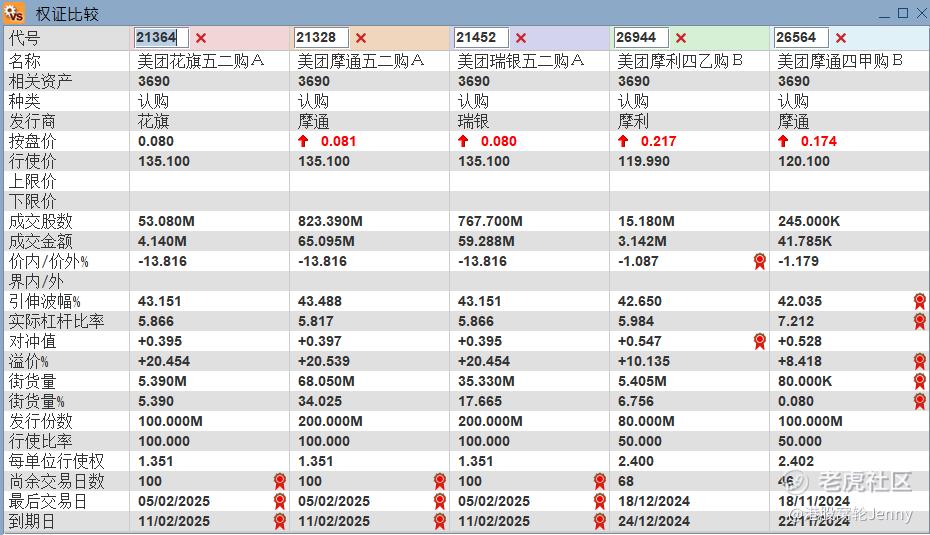The image size is (930, 535).
Task: Click the 价内/价外% row label
Action: pos(48,262)
